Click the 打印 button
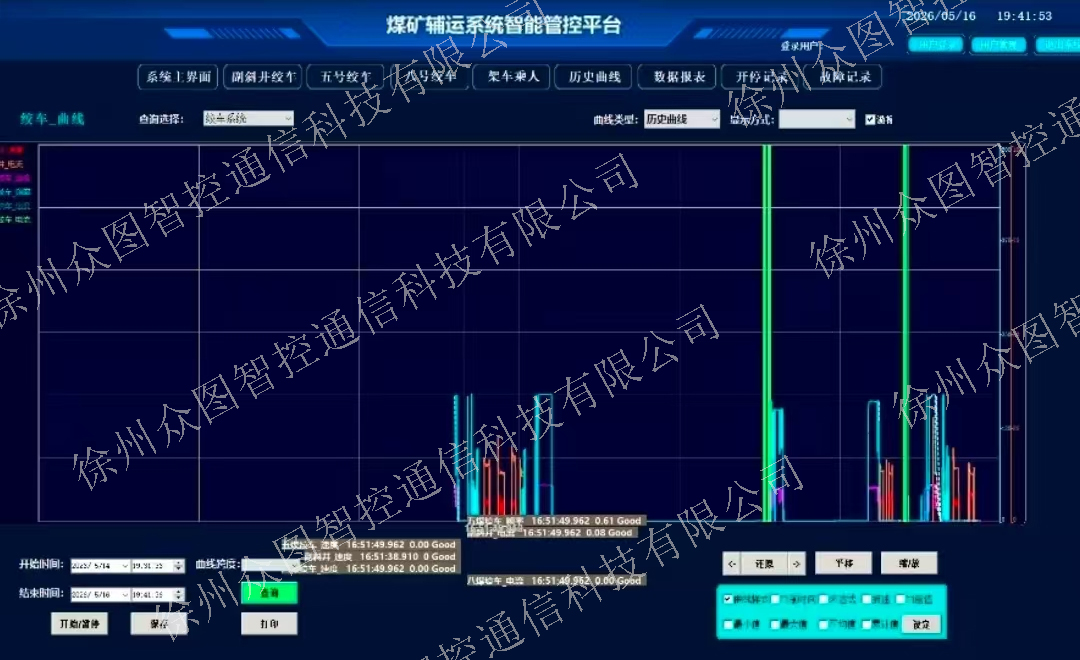 pos(269,623)
